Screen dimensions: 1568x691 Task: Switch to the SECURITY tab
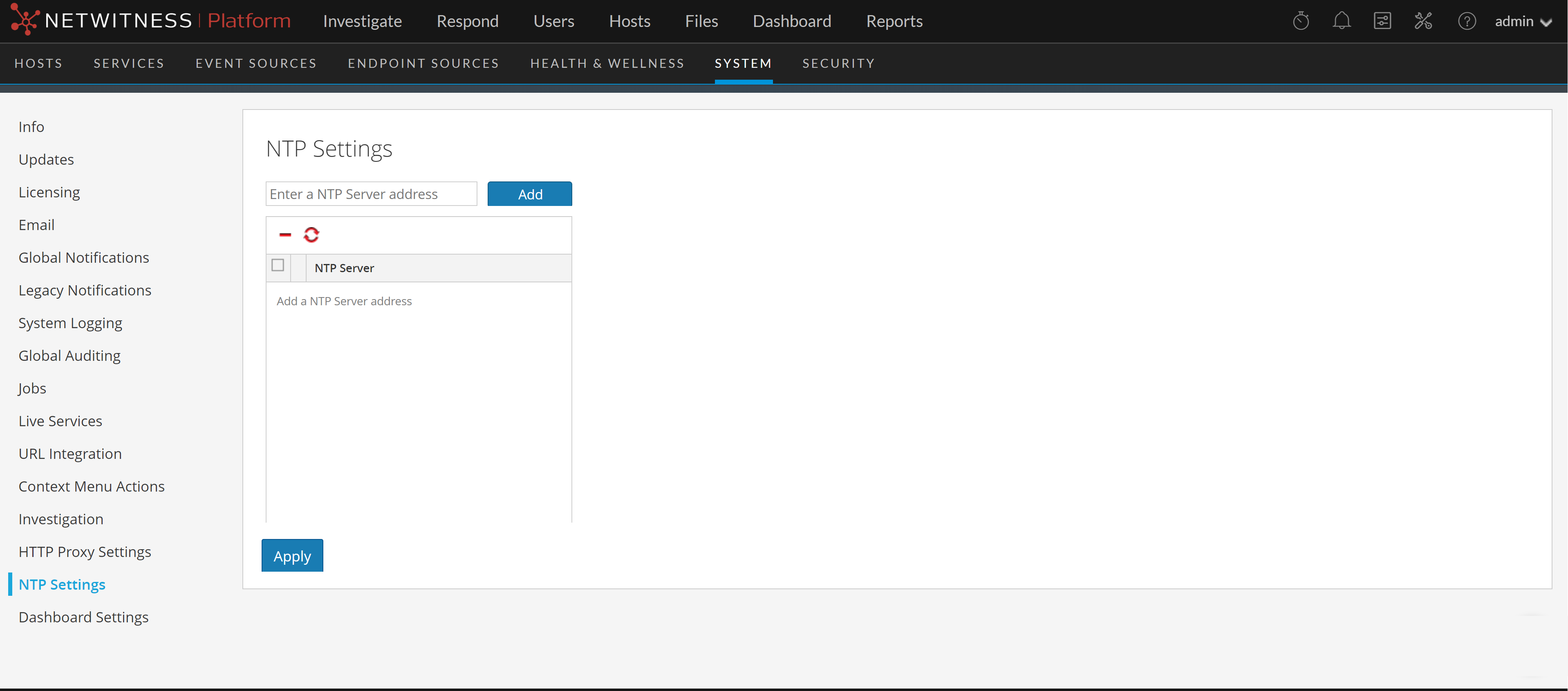tap(838, 63)
